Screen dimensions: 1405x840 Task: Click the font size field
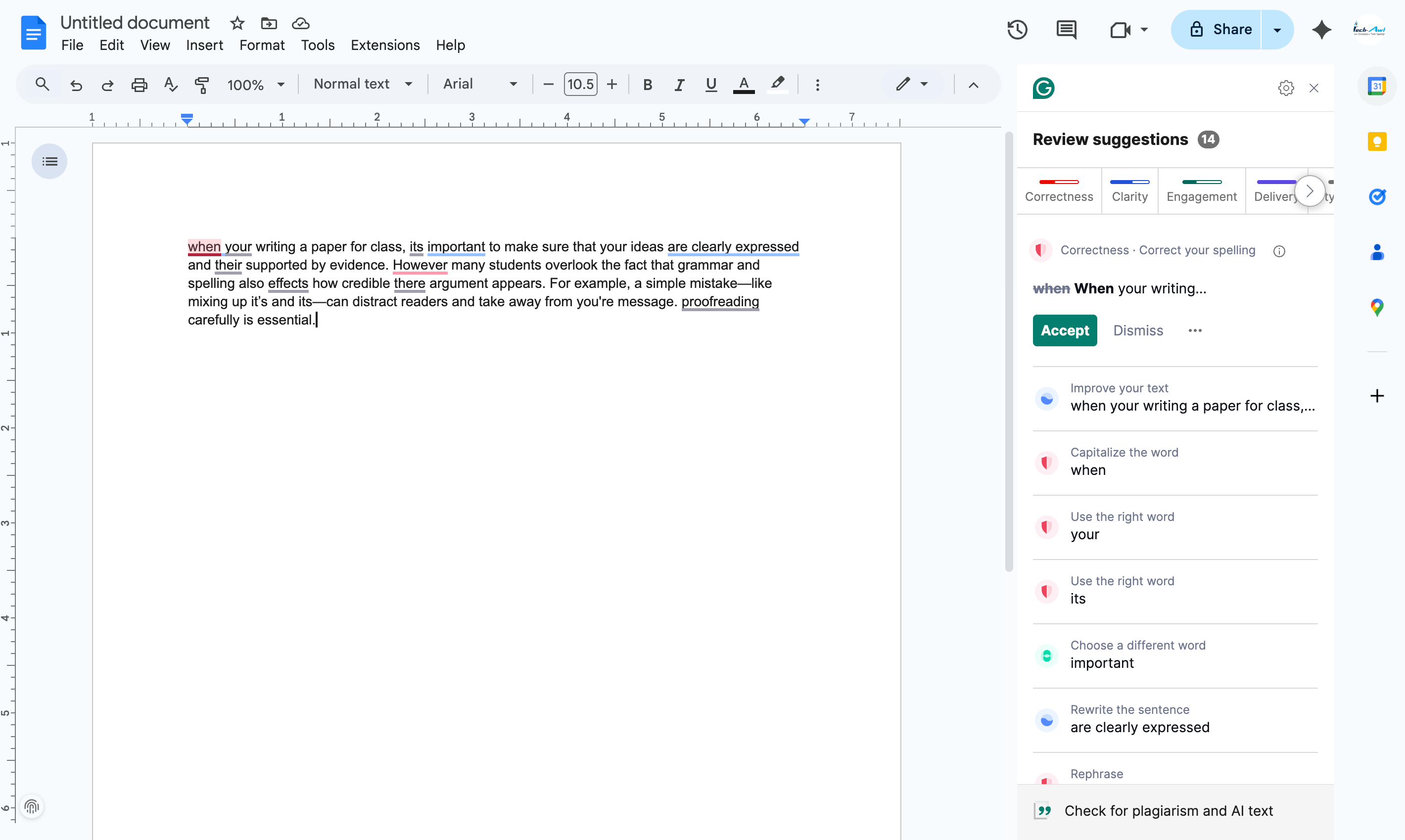(x=580, y=84)
